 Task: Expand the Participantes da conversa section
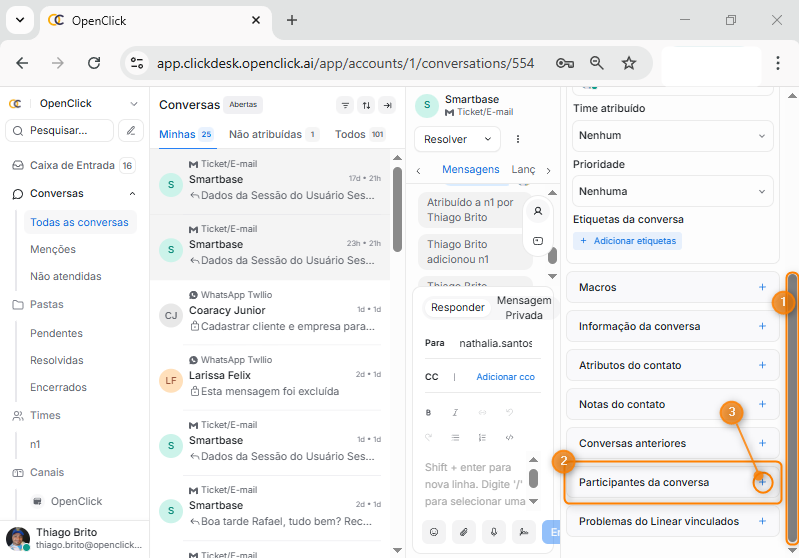click(x=762, y=482)
